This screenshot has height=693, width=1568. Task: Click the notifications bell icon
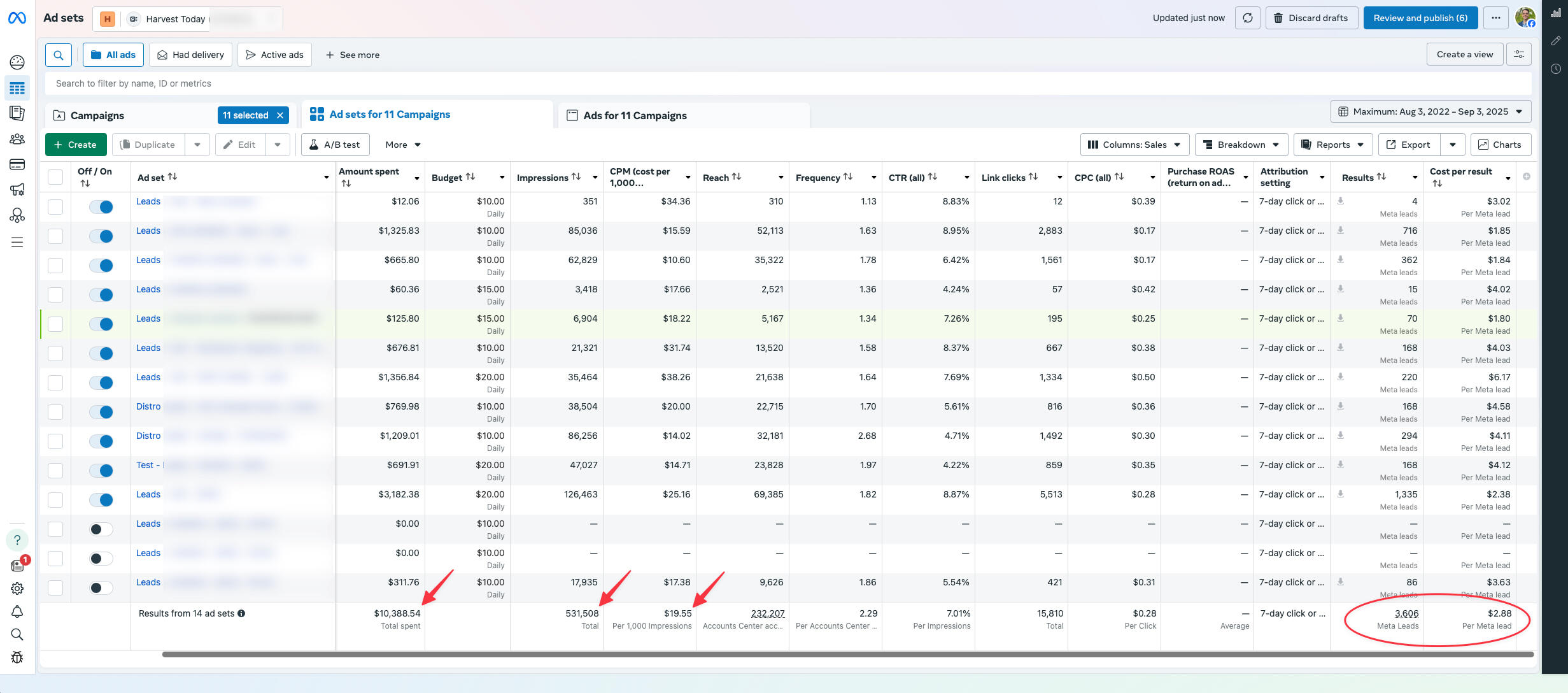(x=17, y=611)
